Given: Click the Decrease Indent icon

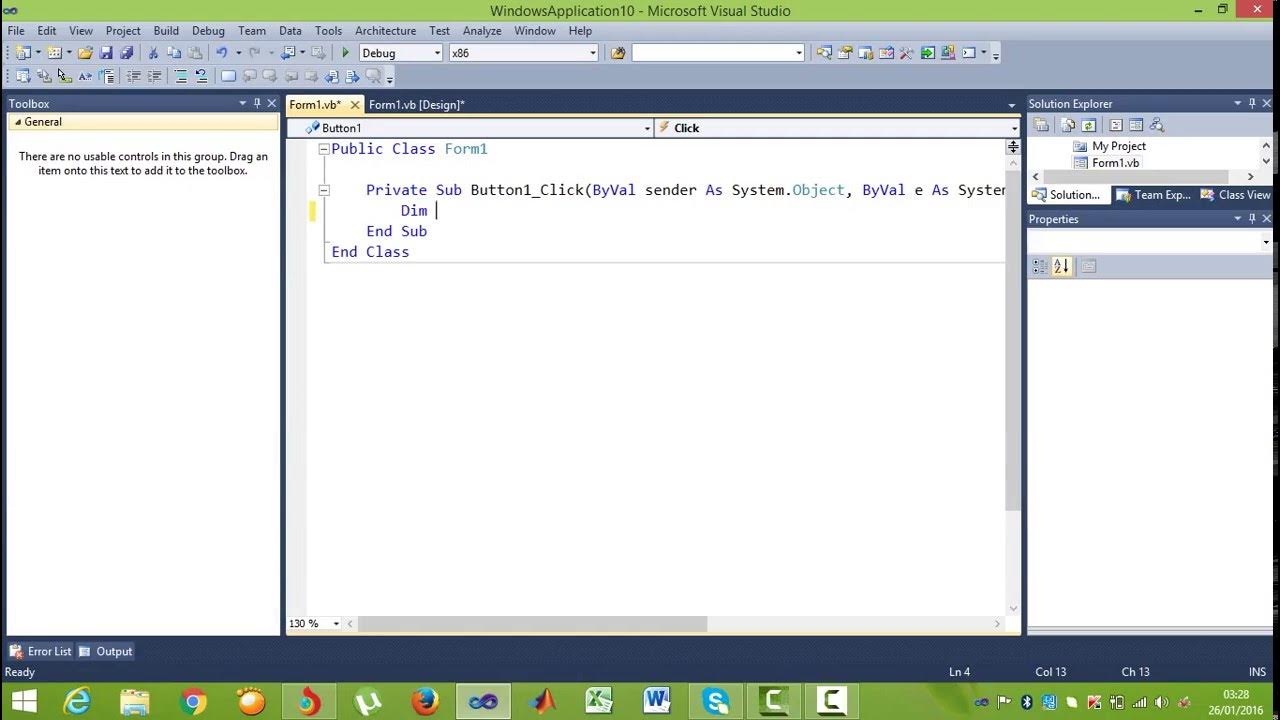Looking at the screenshot, I should 133,76.
